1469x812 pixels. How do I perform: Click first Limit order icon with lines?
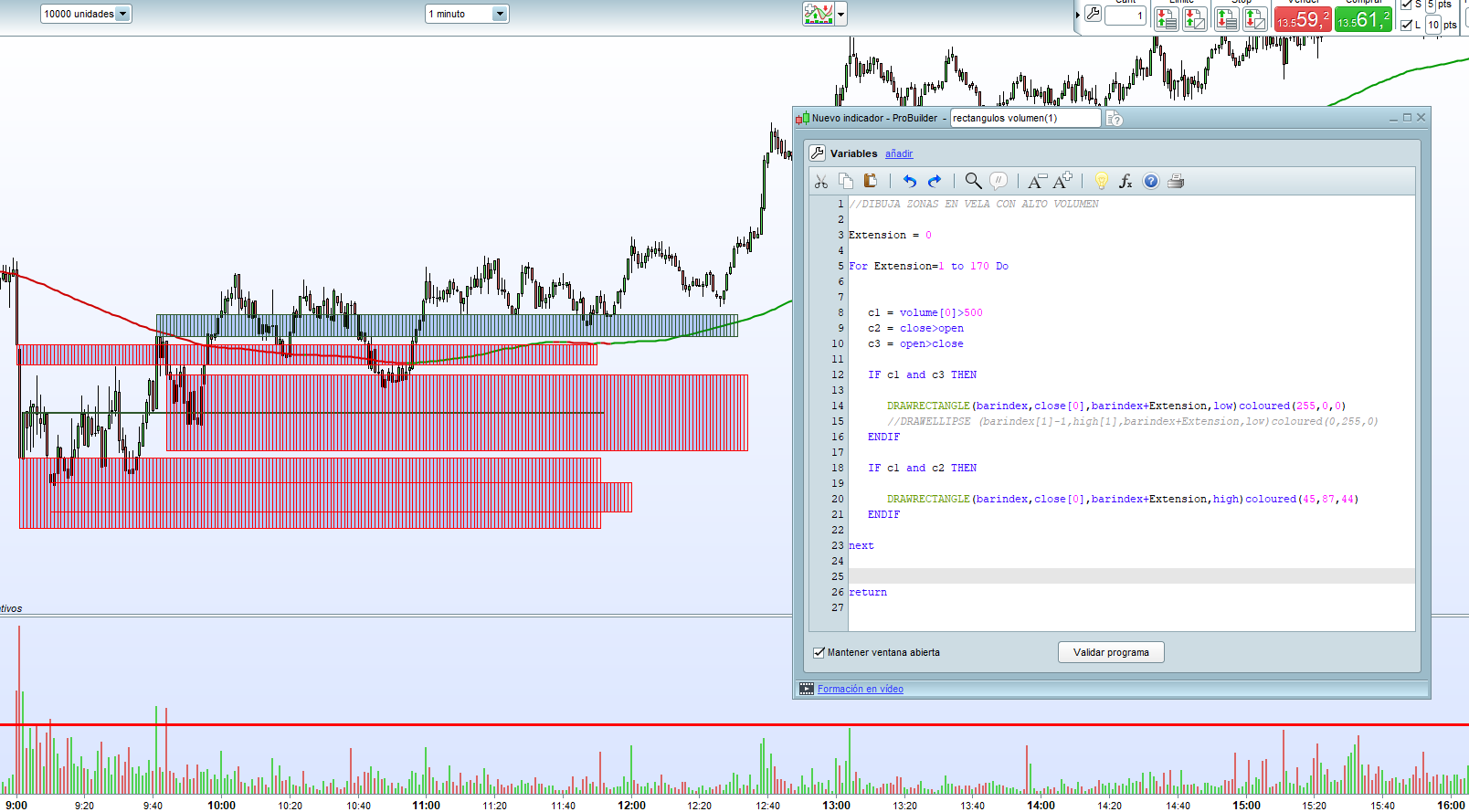1166,18
